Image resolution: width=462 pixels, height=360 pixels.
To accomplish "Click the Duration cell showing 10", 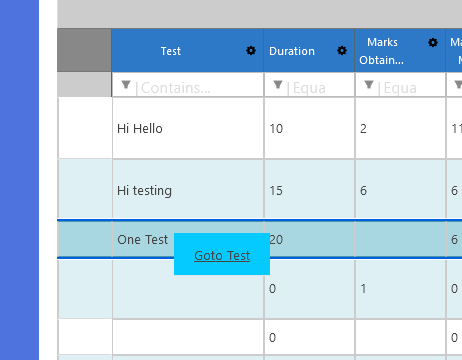I will (x=310, y=128).
